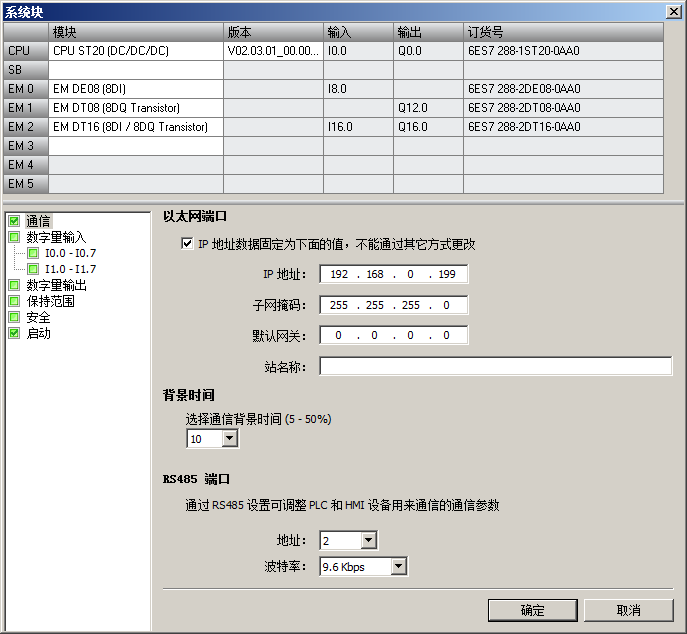Click the 子网掩码 input field
This screenshot has height=634, width=687.
click(393, 305)
